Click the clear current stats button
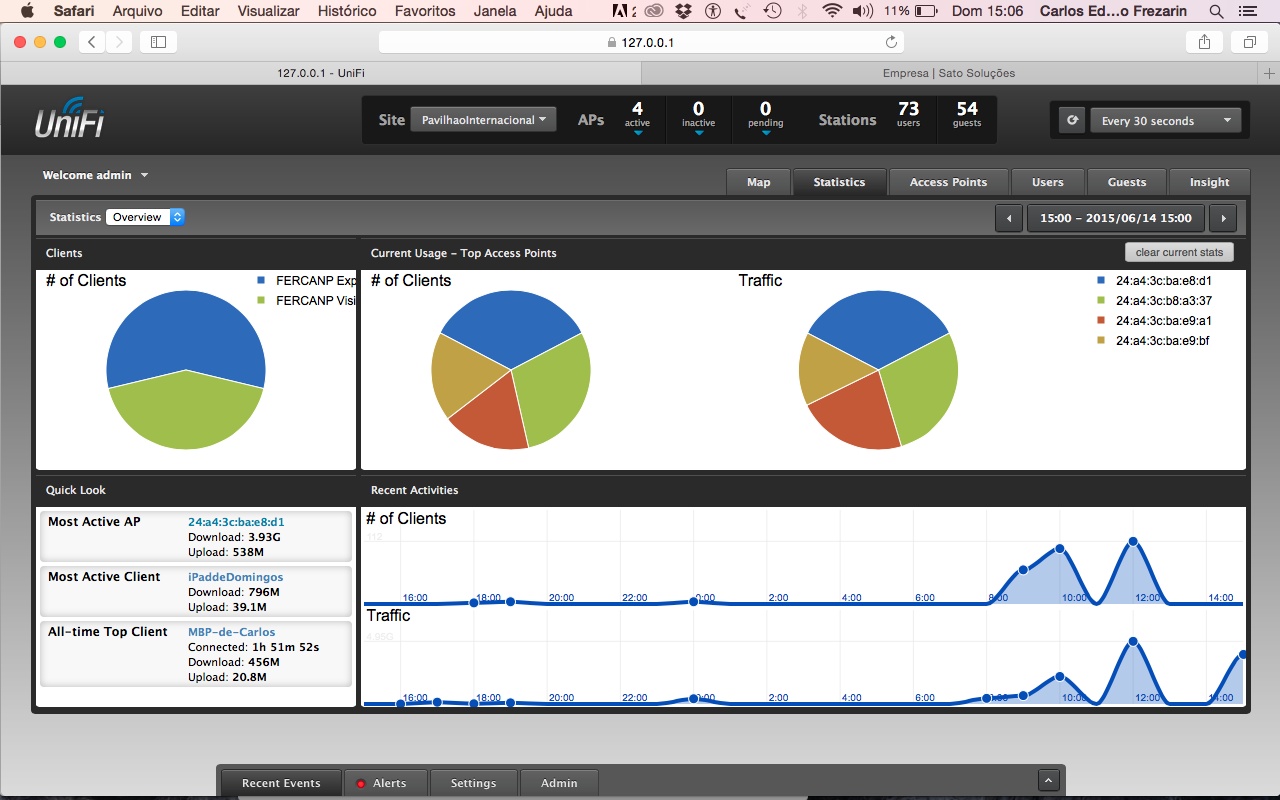This screenshot has height=800, width=1280. tap(1179, 252)
